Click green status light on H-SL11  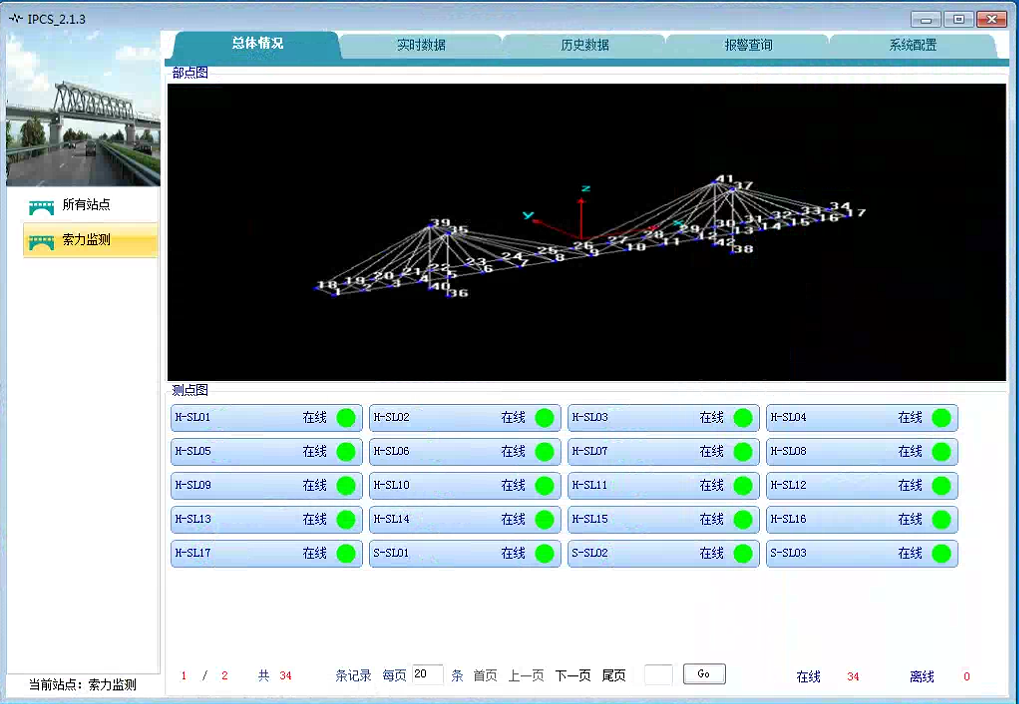[743, 486]
